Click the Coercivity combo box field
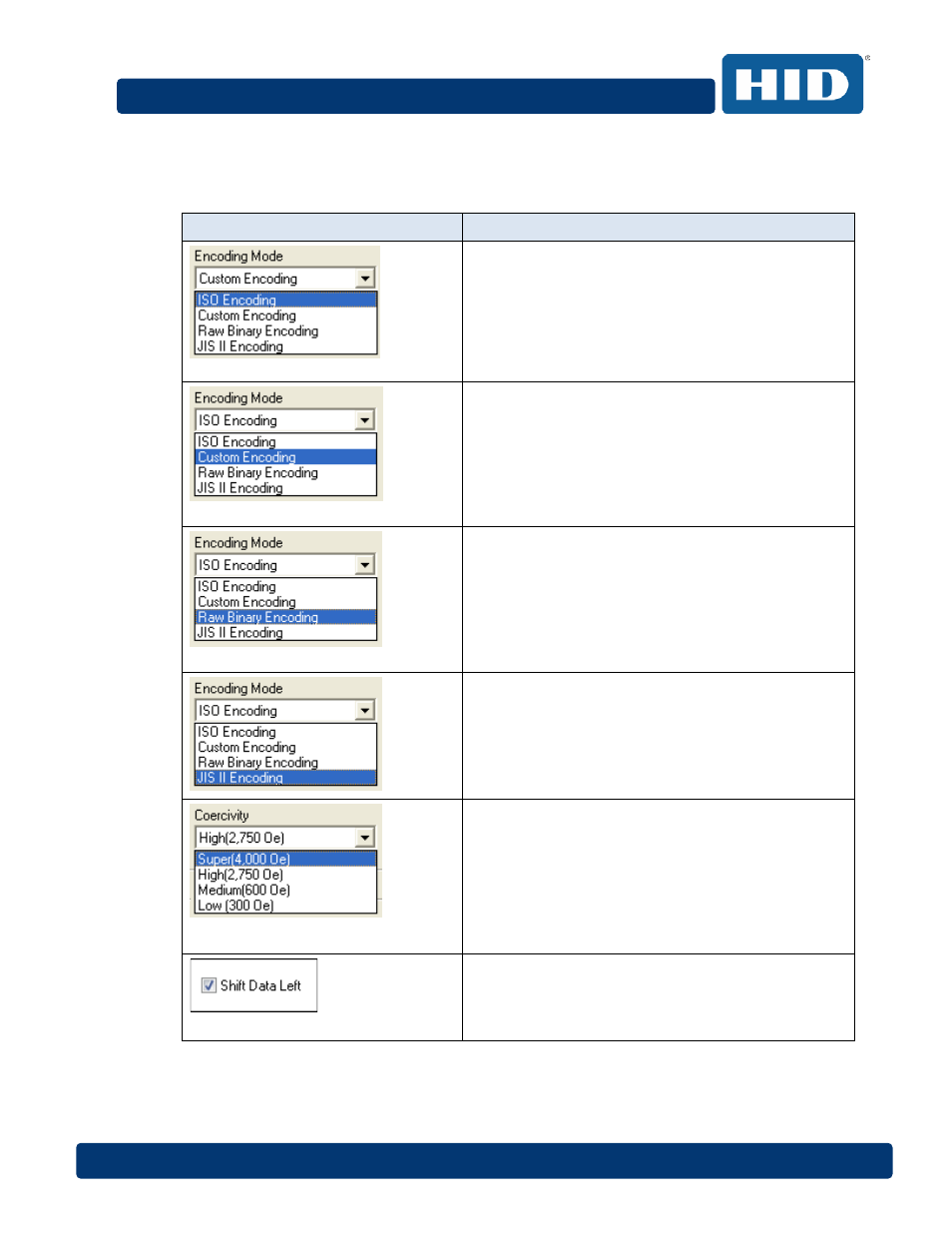Screen dimensions: 952x1233 point(284,838)
